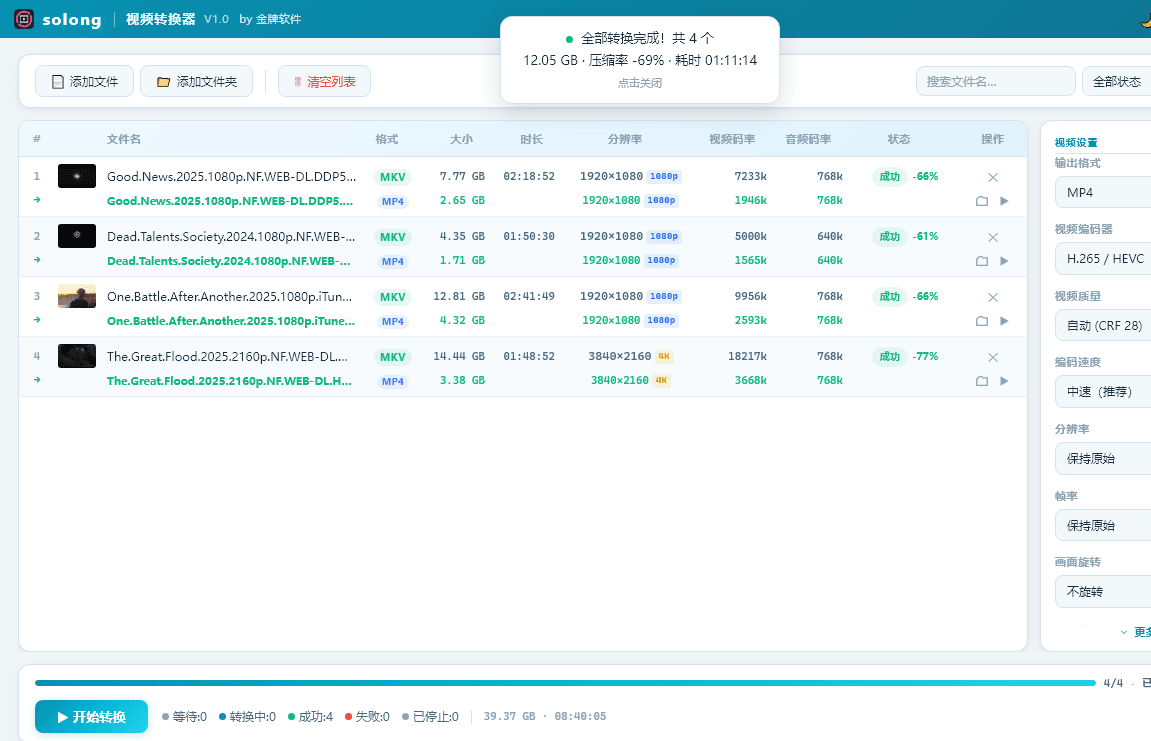Open the 视频编码器 H.265 dropdown
The image size is (1151, 741).
[1102, 259]
